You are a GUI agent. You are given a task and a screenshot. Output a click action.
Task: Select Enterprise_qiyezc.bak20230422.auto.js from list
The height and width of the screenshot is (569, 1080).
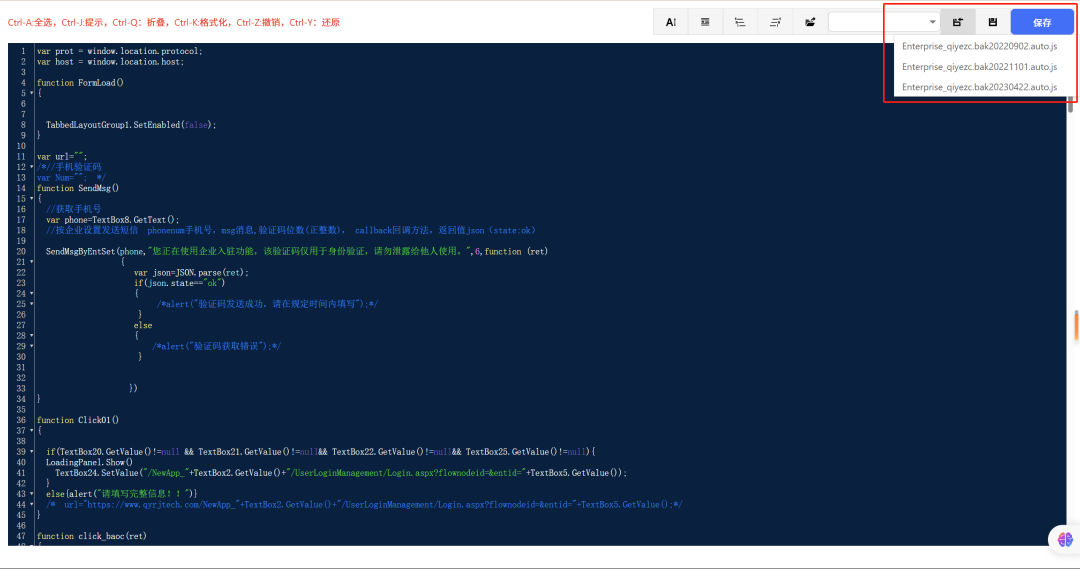coord(979,87)
